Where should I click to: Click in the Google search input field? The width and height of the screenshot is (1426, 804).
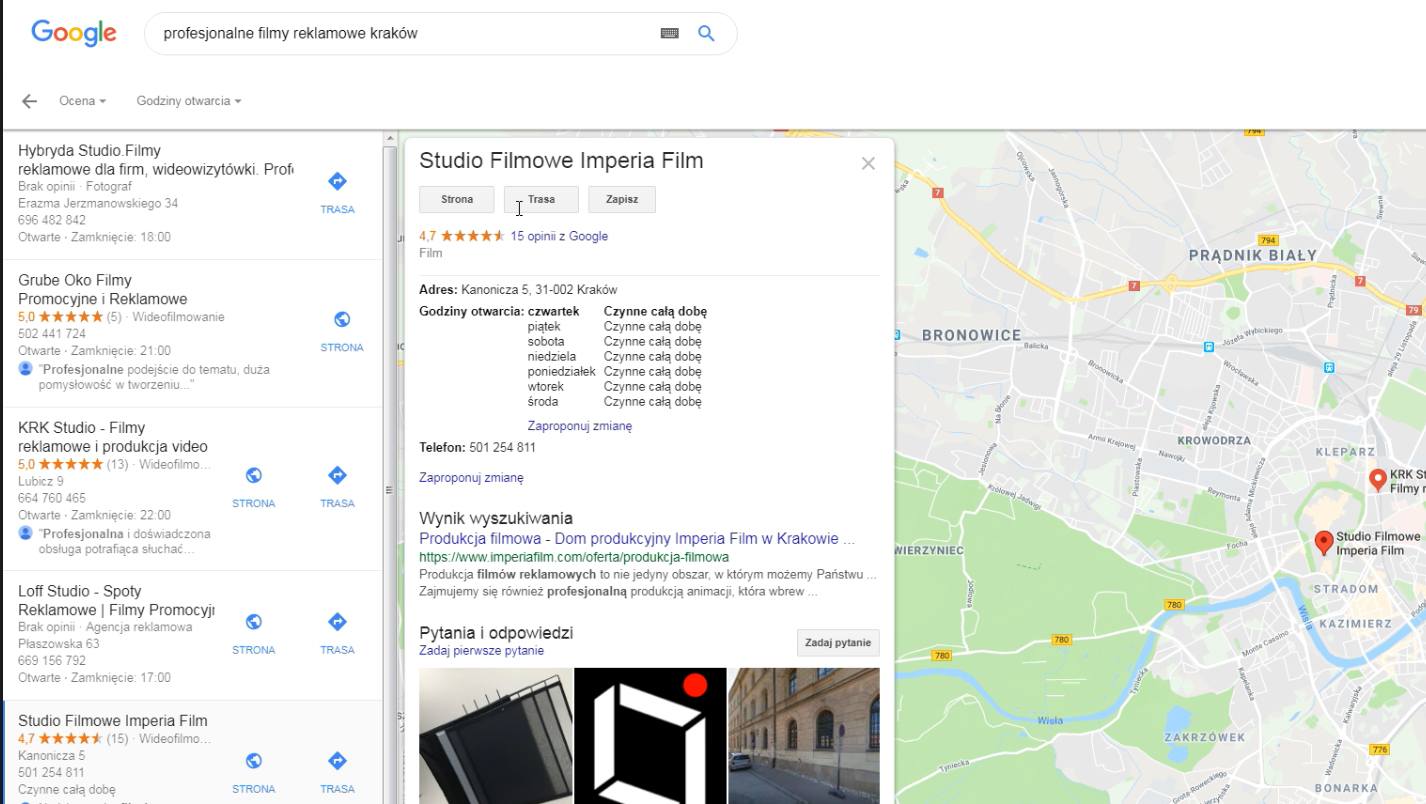(405, 33)
